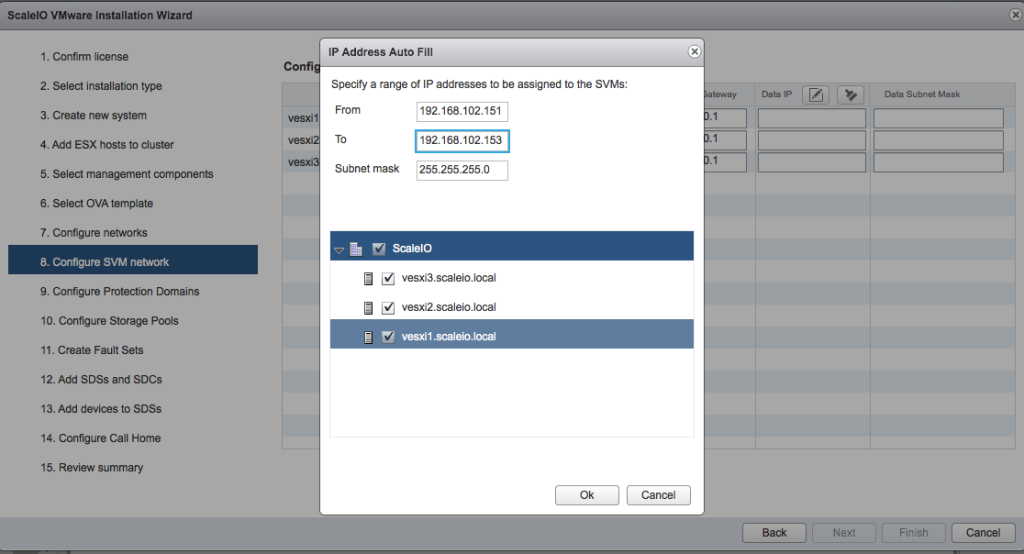Click the vesxi2 host server icon

(368, 308)
